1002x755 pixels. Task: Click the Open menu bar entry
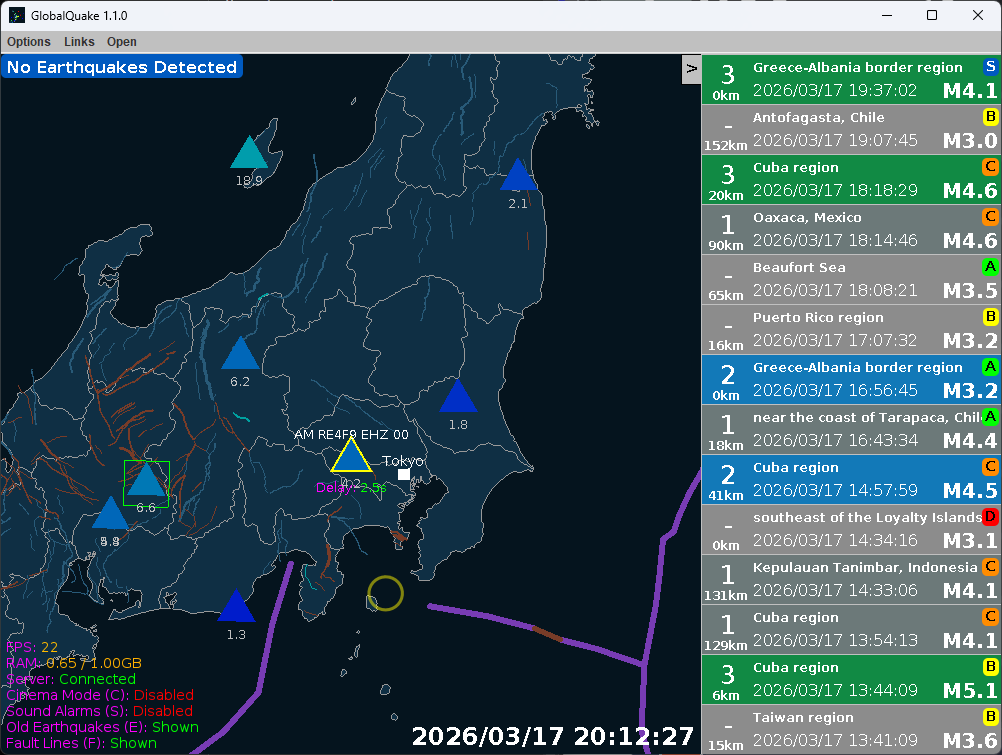121,42
